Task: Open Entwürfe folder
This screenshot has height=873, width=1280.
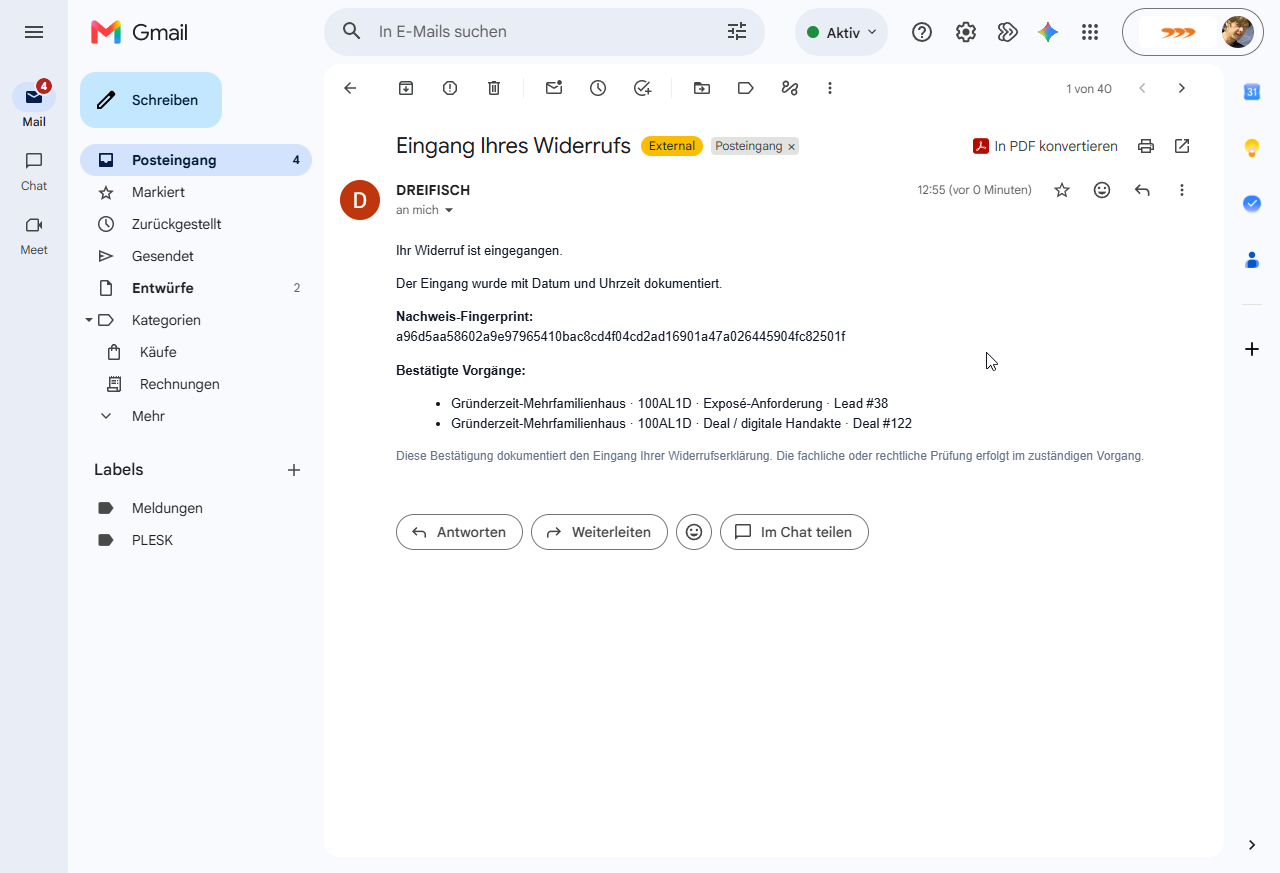Action: [x=196, y=288]
